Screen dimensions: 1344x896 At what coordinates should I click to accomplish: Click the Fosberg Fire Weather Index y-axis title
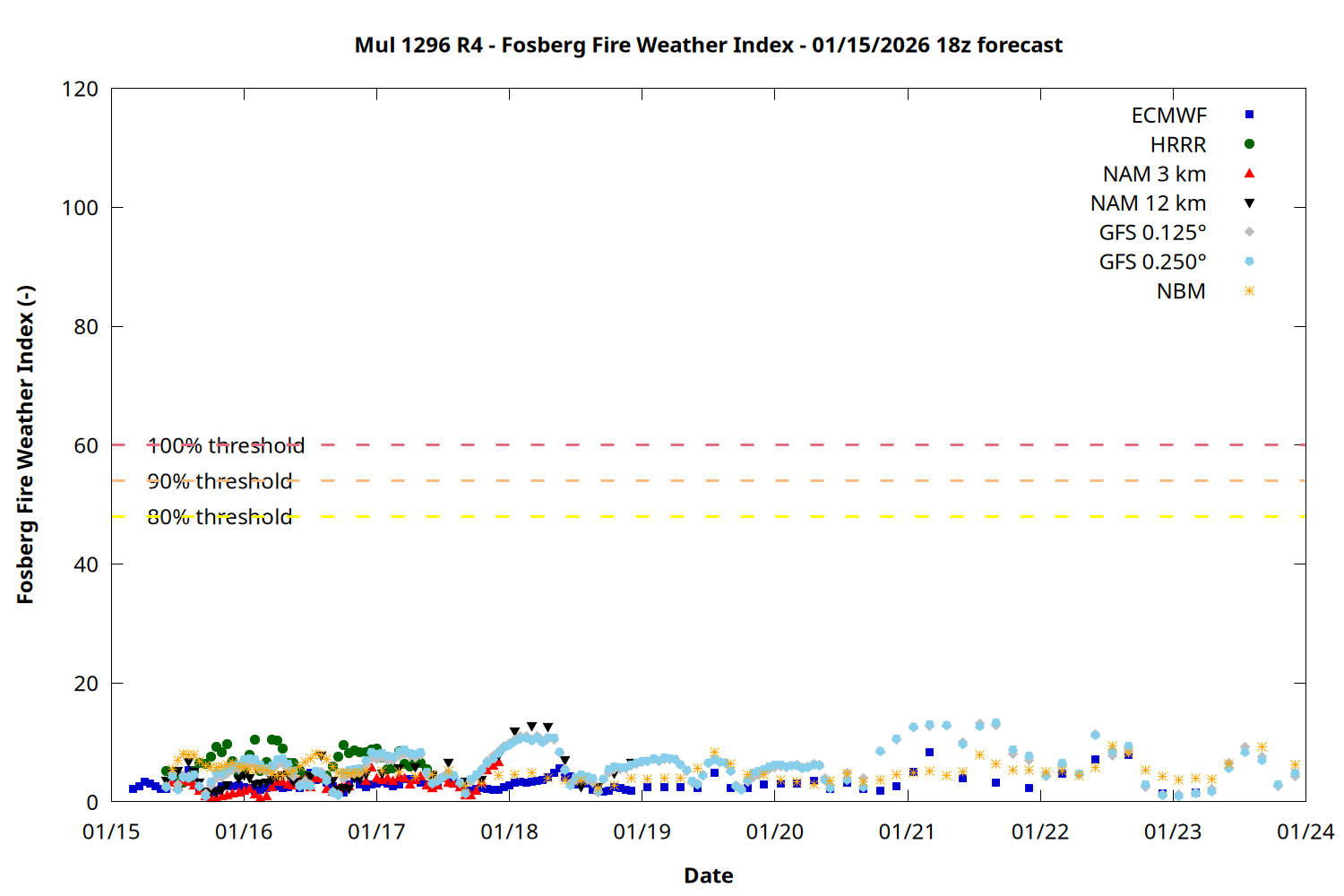[x=25, y=444]
